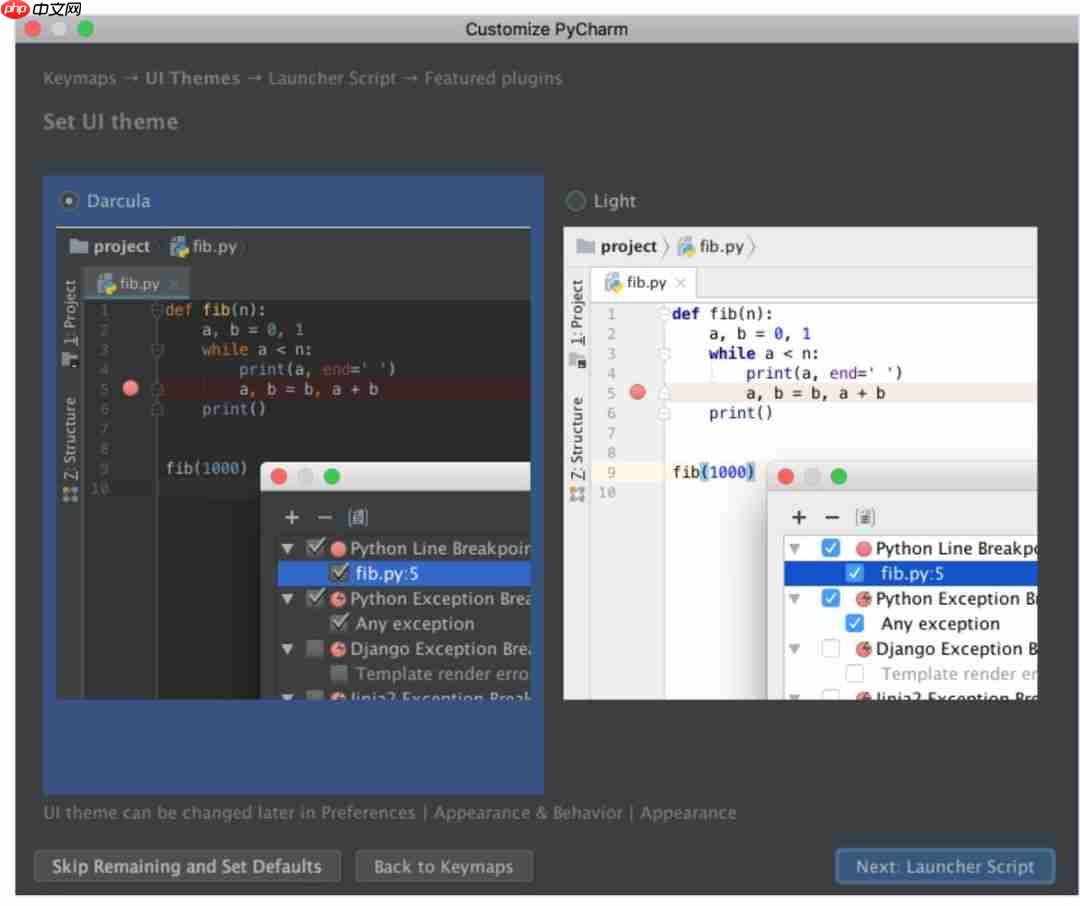Click Skip Remaining and Set Defaults
This screenshot has height=906, width=1080.
pyautogui.click(x=186, y=866)
